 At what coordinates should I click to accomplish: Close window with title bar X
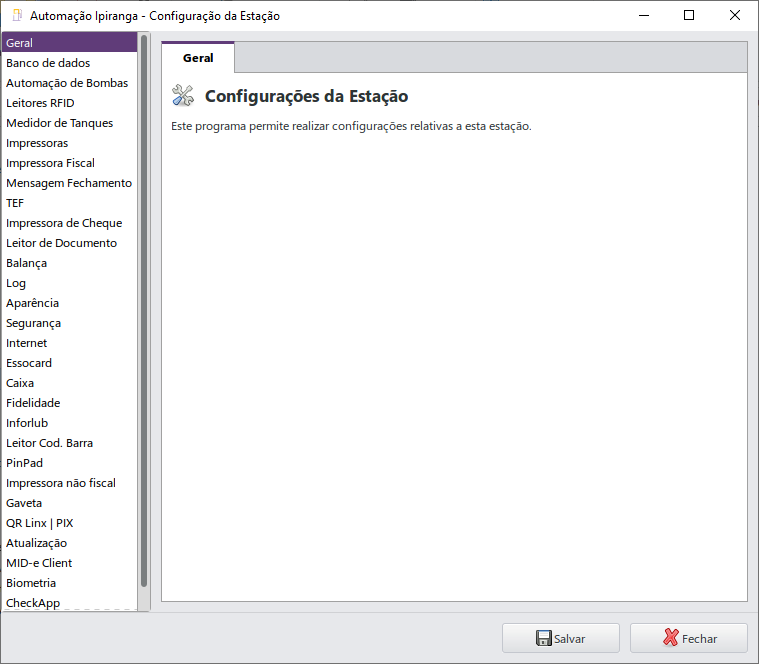point(734,15)
